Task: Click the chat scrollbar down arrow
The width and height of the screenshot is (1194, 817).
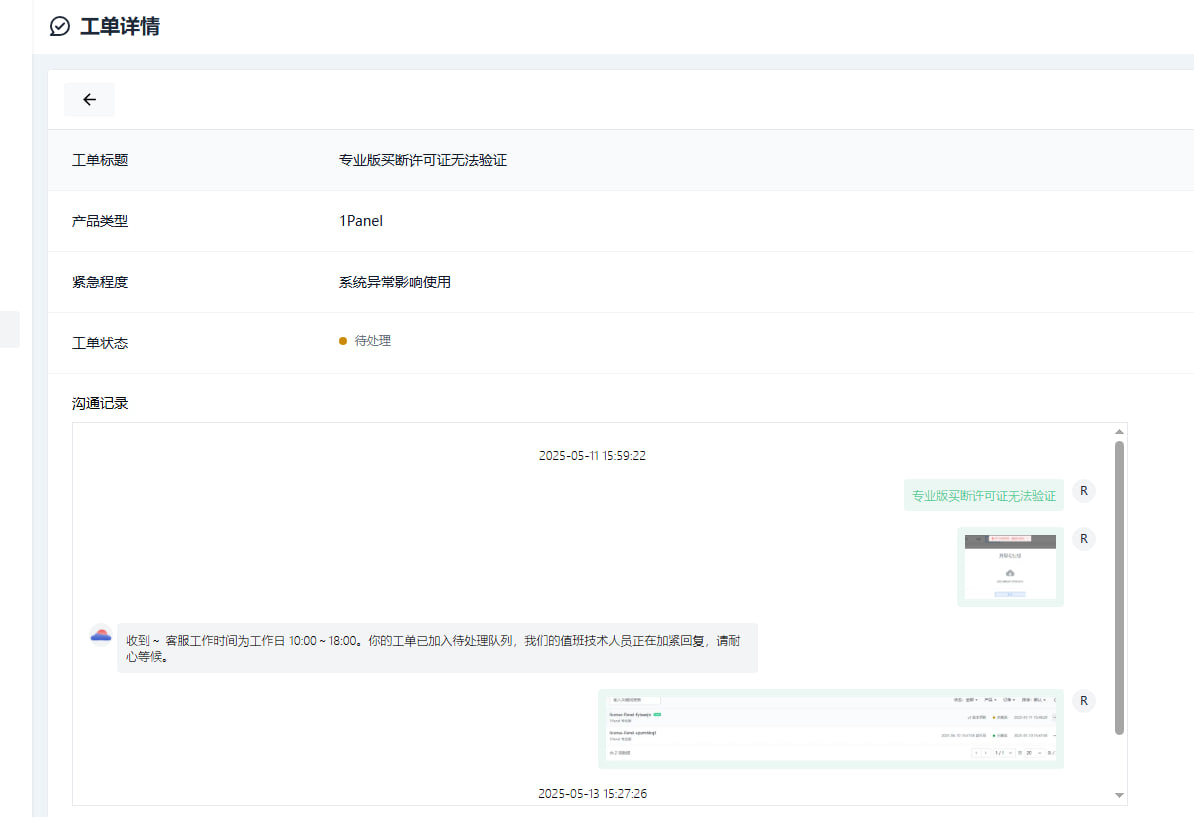Action: (1119, 795)
